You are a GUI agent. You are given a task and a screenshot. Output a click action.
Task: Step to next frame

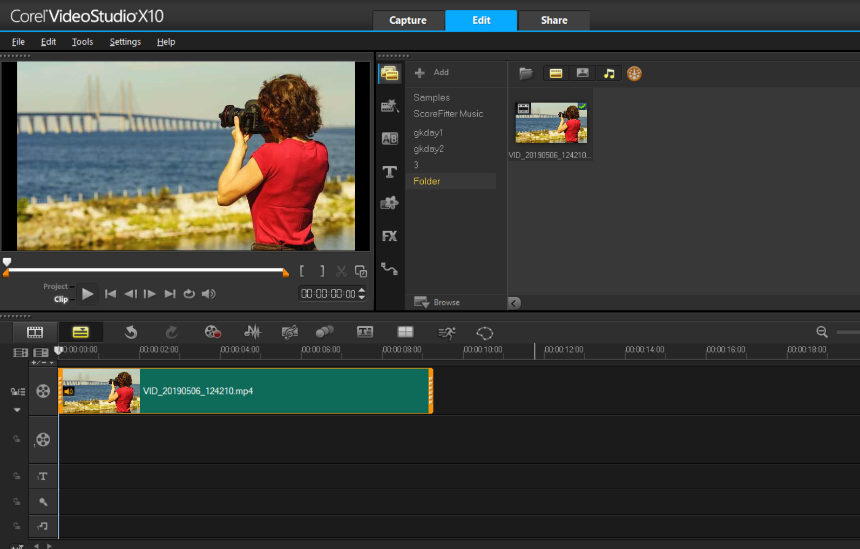(x=150, y=294)
